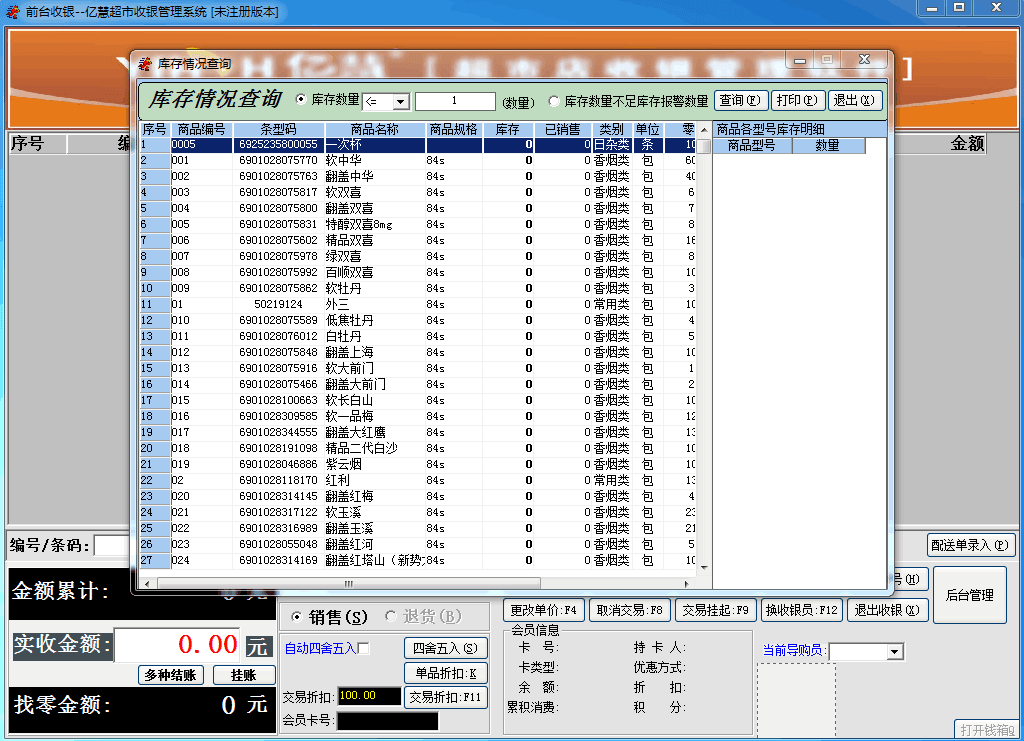Expand the 当前导购员 dropdown list

(895, 652)
